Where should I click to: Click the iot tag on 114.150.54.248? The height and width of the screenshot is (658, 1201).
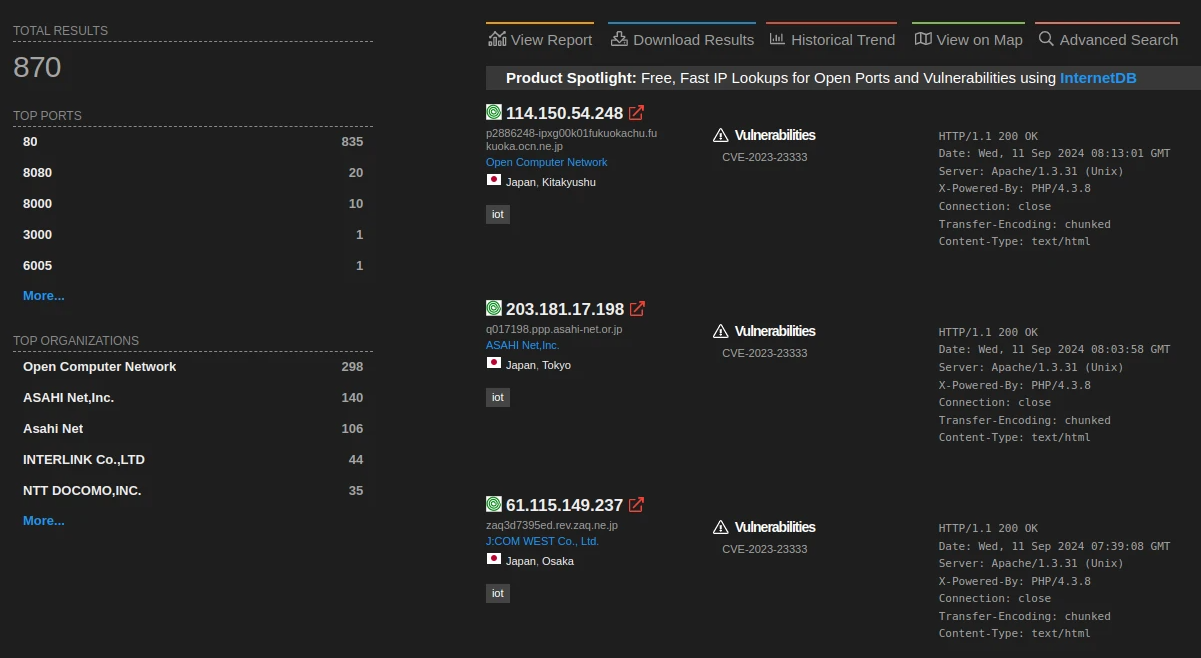click(497, 214)
